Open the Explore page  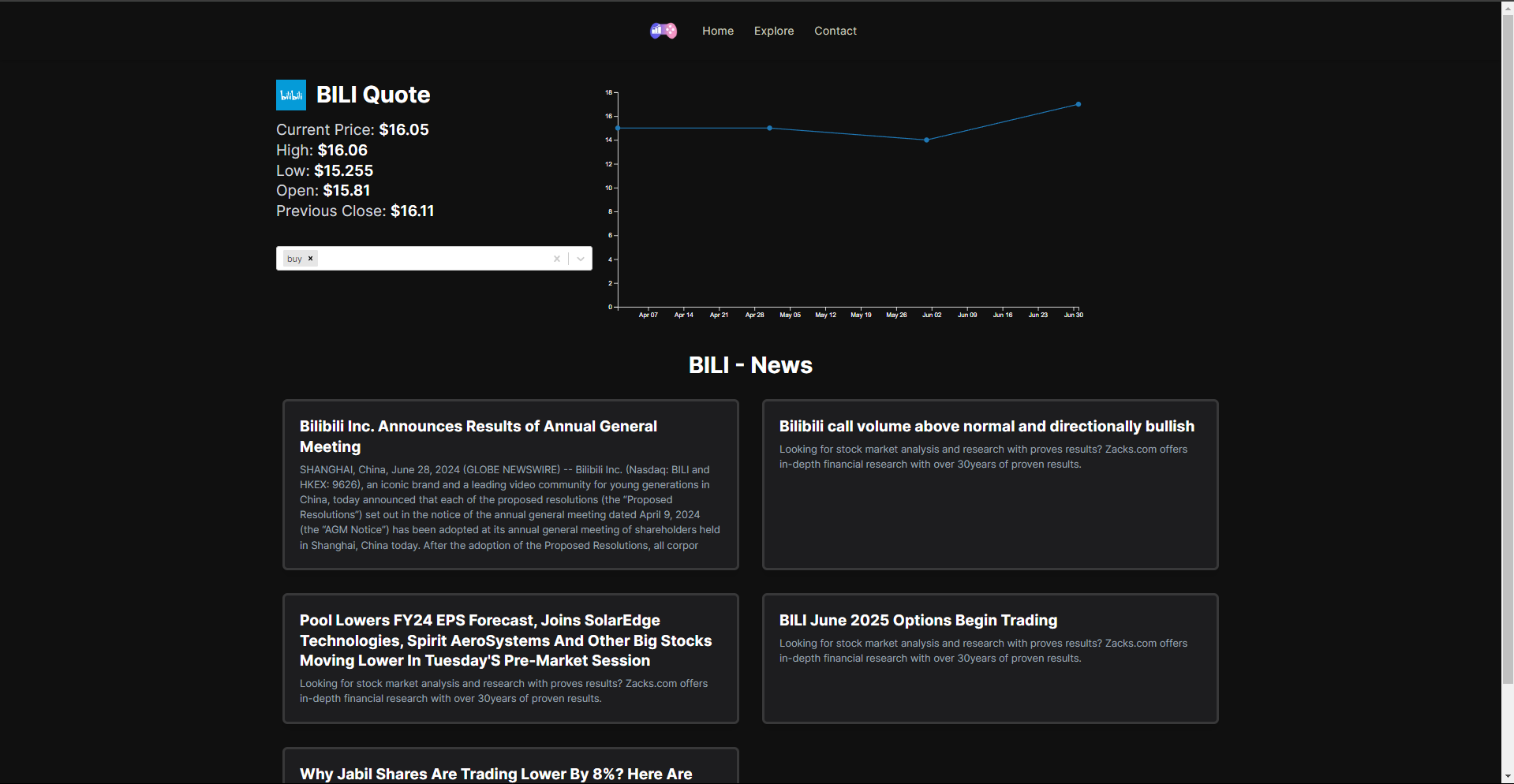[x=774, y=31]
